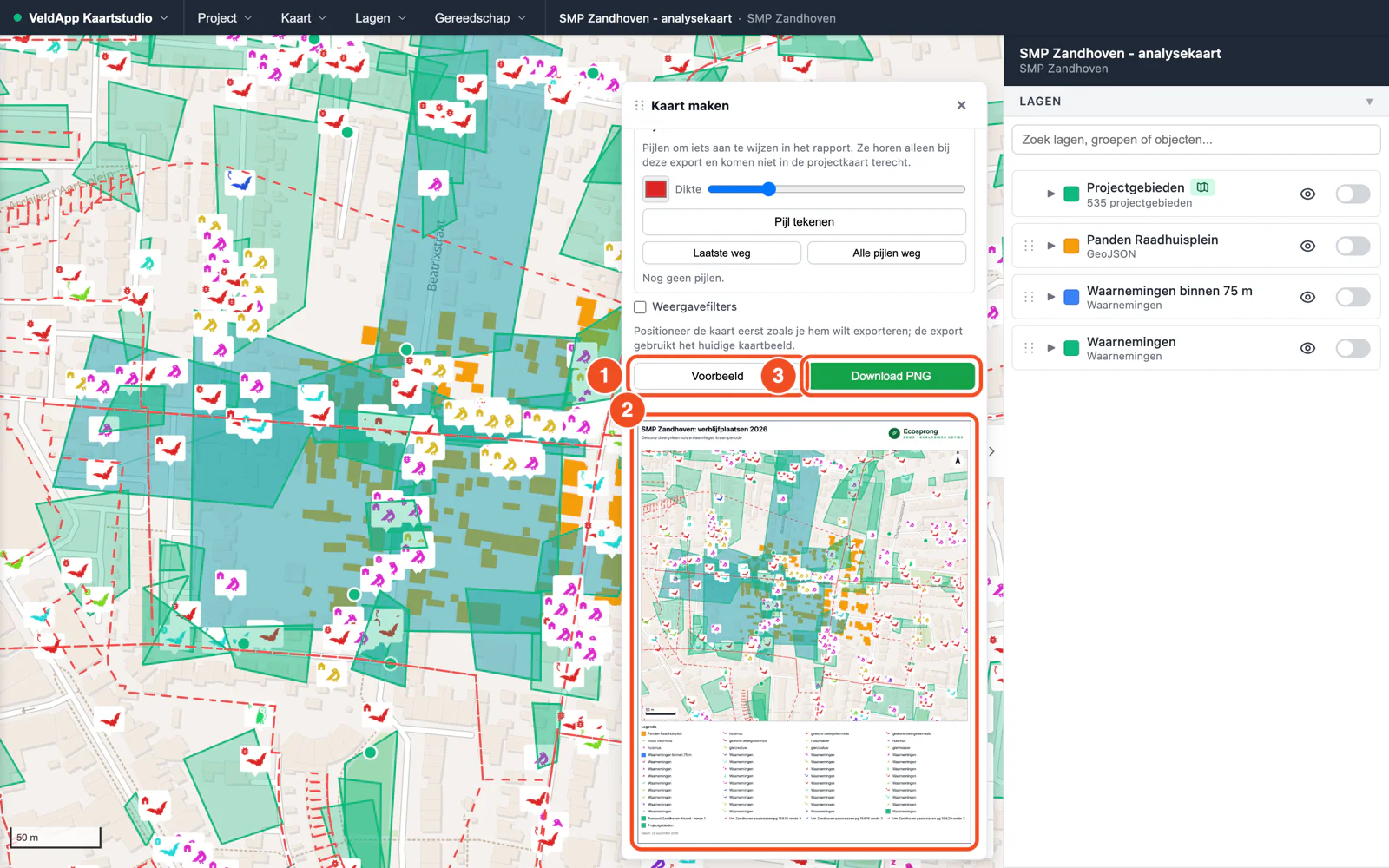This screenshot has height=868, width=1389.
Task: Expand the Waarnemingen binnen 75 m layer
Action: 1050,297
